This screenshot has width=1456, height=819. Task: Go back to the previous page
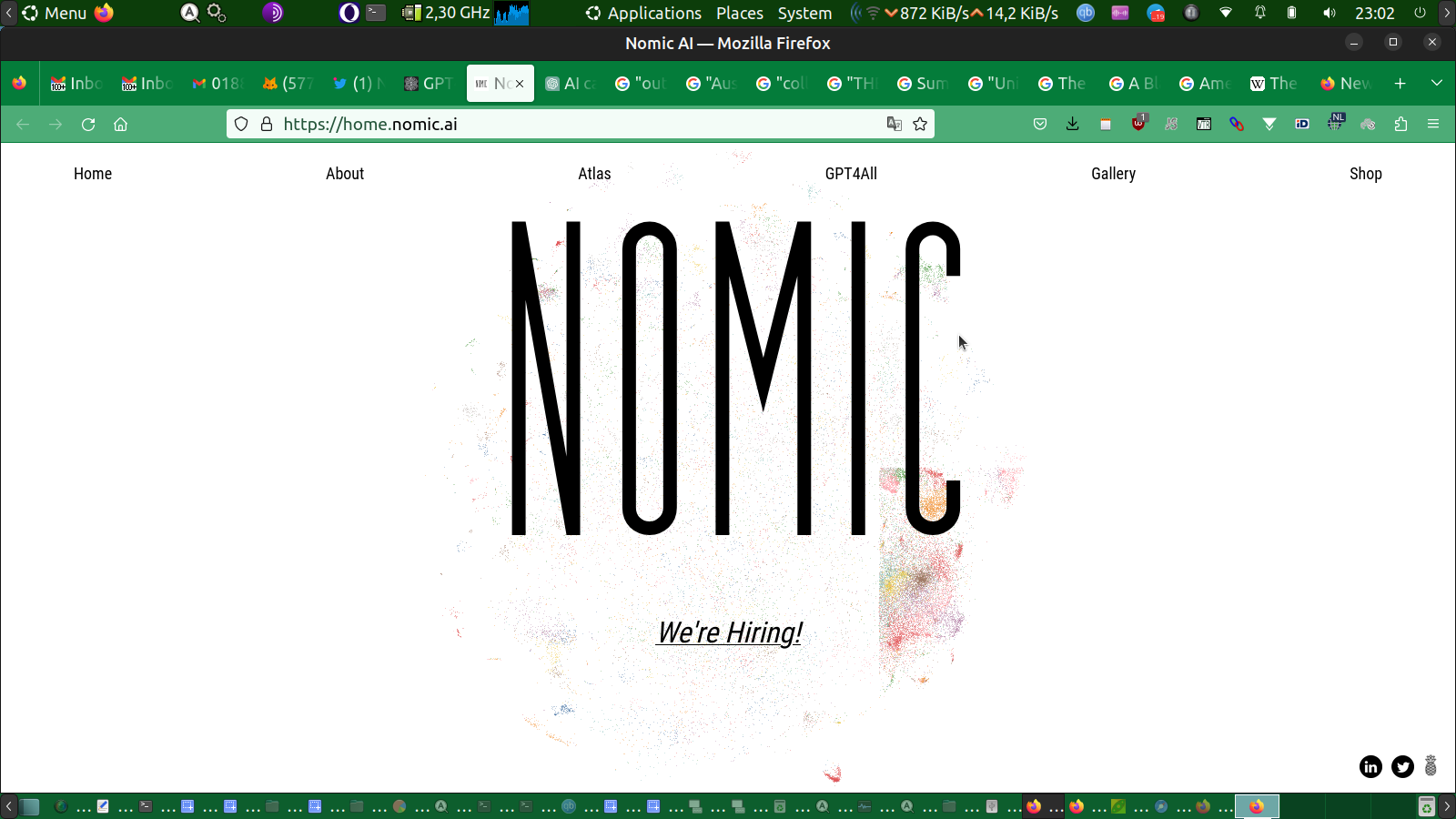23,125
